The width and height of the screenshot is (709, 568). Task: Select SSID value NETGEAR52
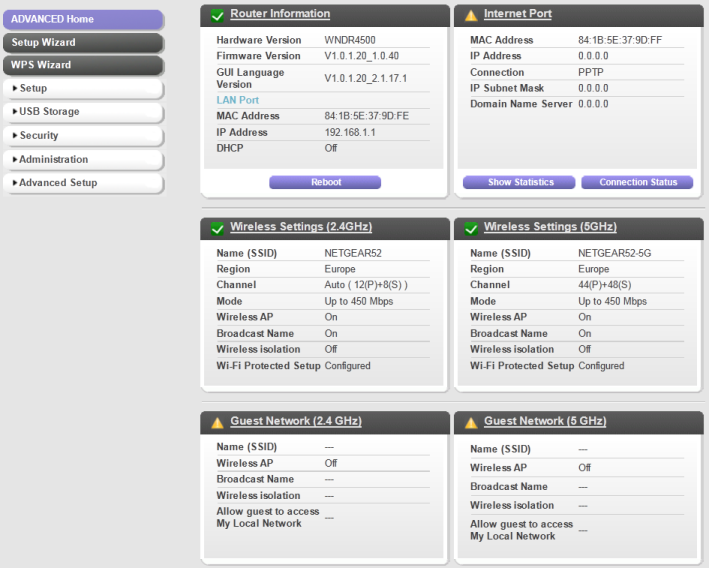click(353, 253)
